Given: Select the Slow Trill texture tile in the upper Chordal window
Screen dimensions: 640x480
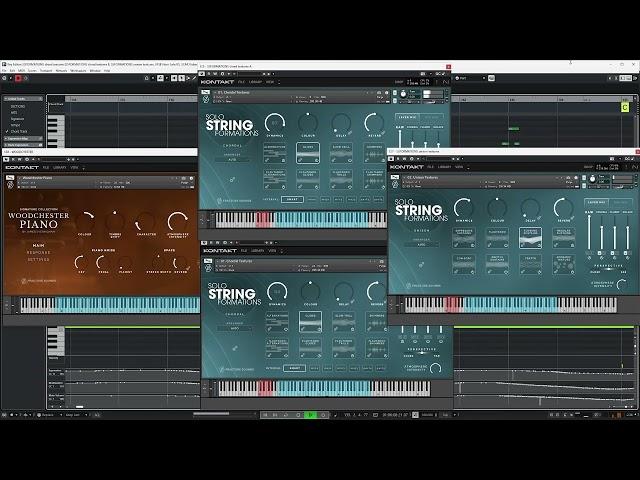Looking at the screenshot, I should click(x=341, y=153).
